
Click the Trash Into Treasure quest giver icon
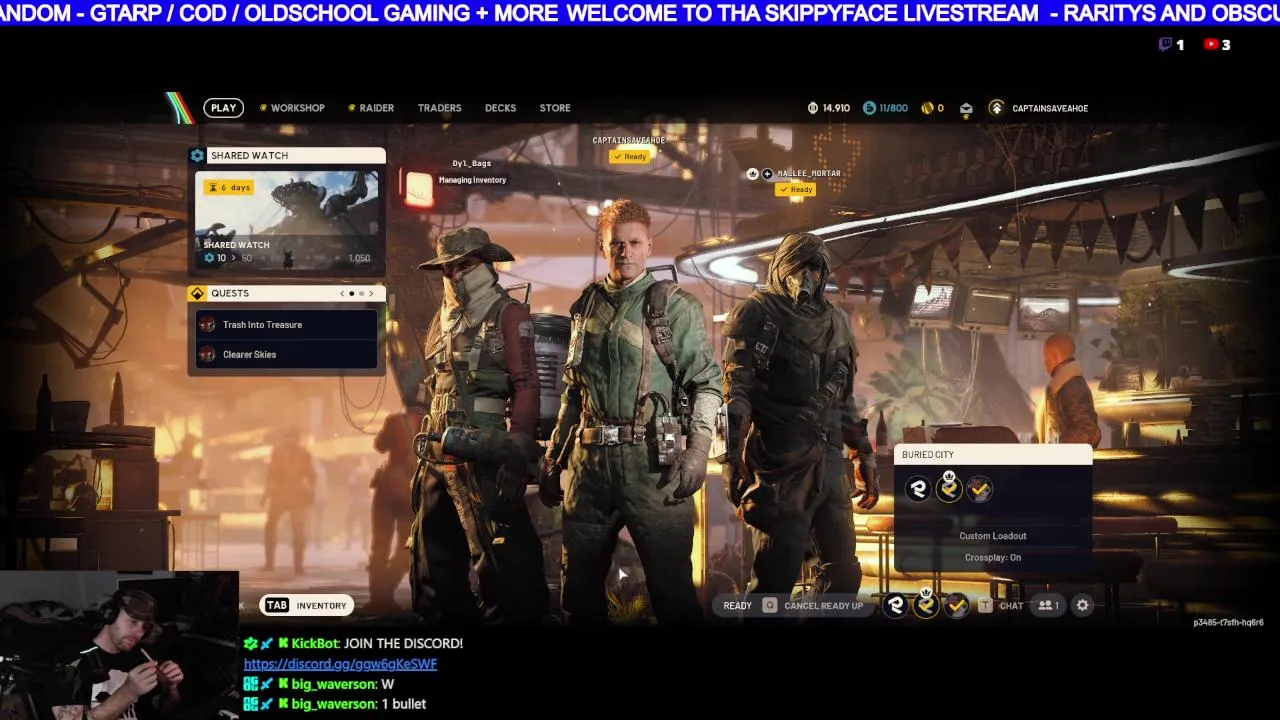point(207,324)
